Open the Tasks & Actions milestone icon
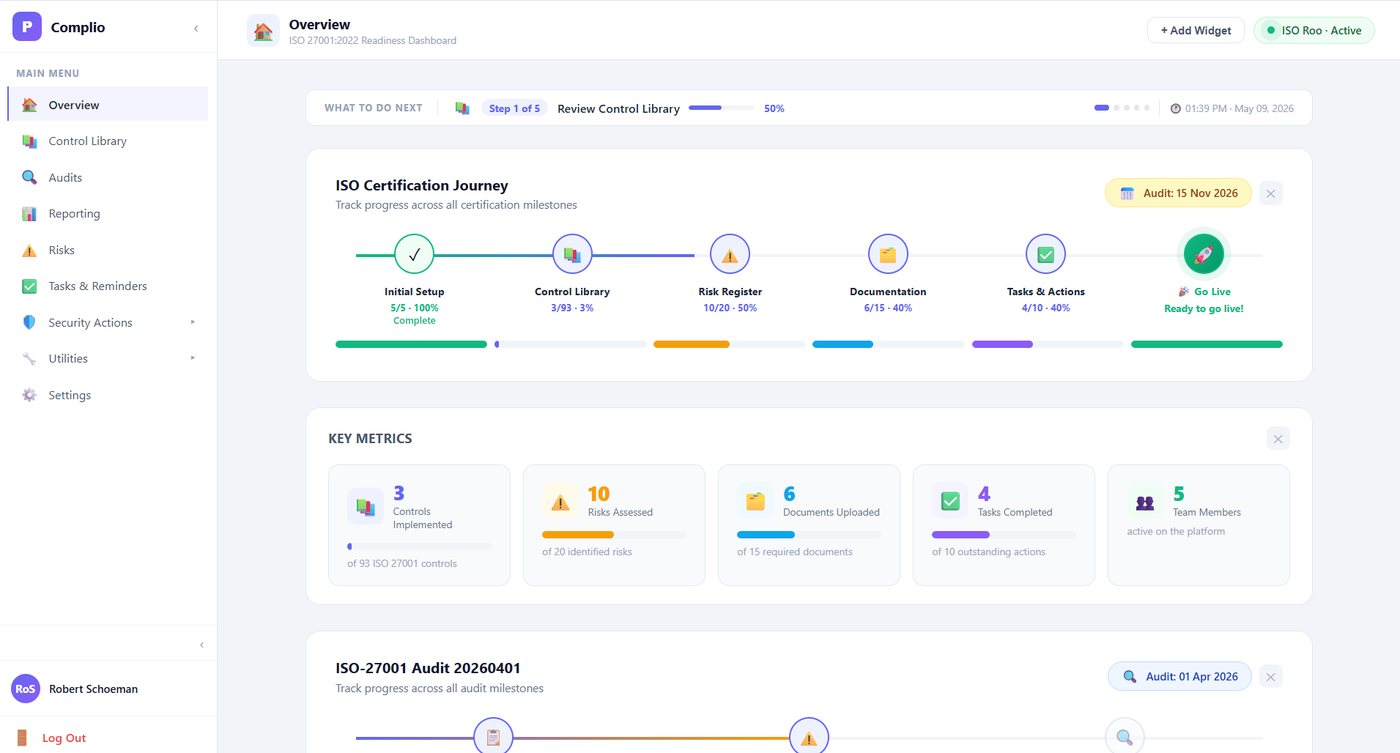This screenshot has width=1400, height=753. coord(1046,254)
